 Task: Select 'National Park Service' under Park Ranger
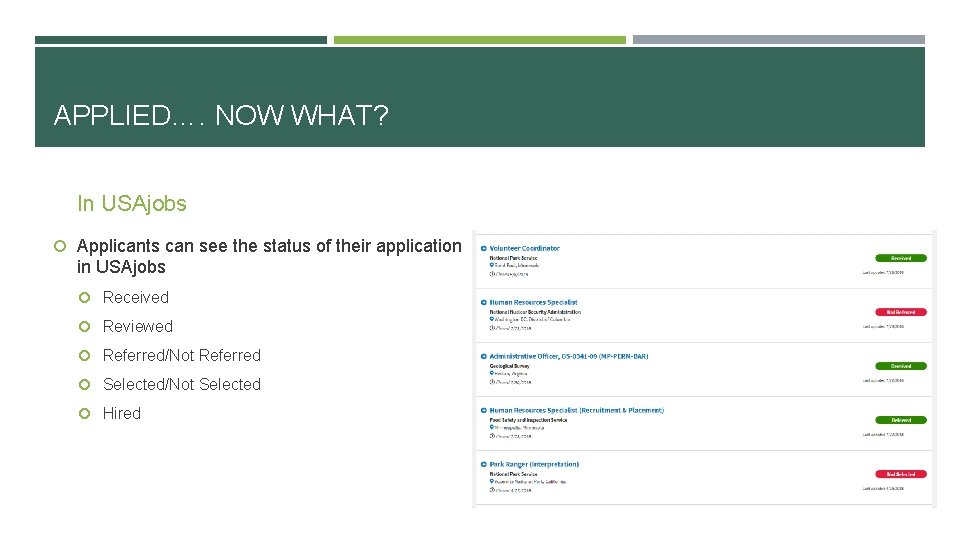pos(513,474)
